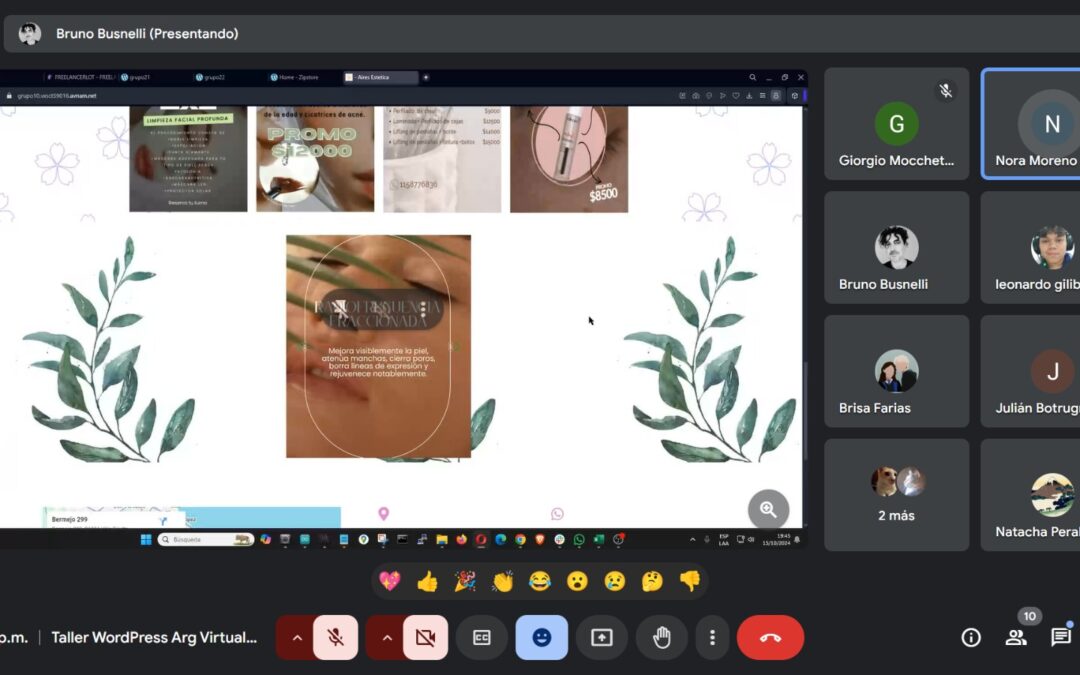This screenshot has width=1080, height=675.
Task: Open Chrome from the shared taskbar
Action: pos(520,539)
